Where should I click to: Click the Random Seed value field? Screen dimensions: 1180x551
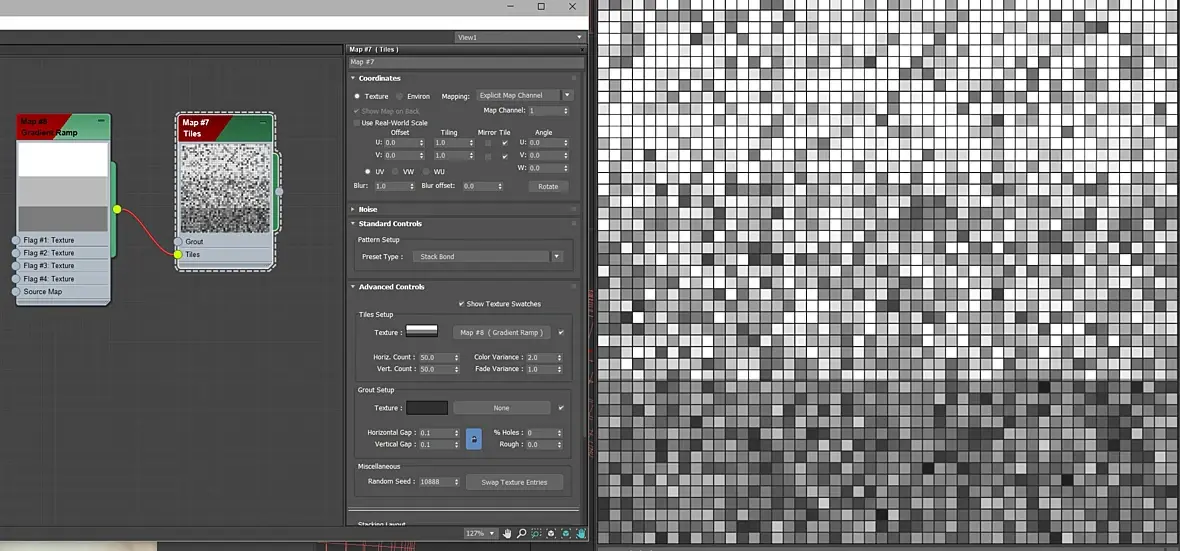435,482
